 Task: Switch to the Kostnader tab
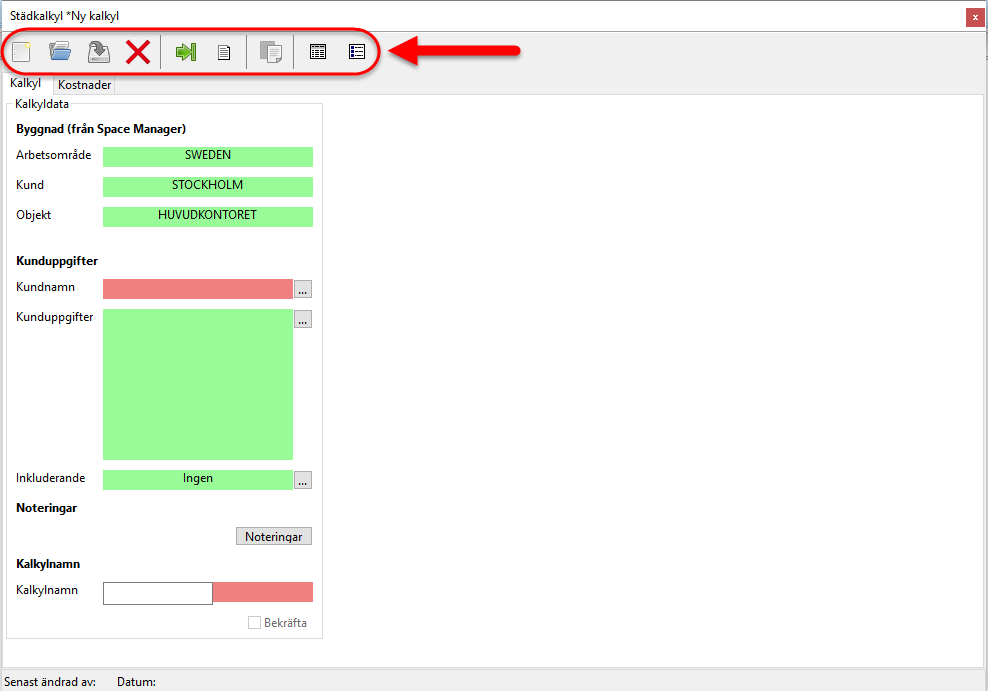point(84,85)
